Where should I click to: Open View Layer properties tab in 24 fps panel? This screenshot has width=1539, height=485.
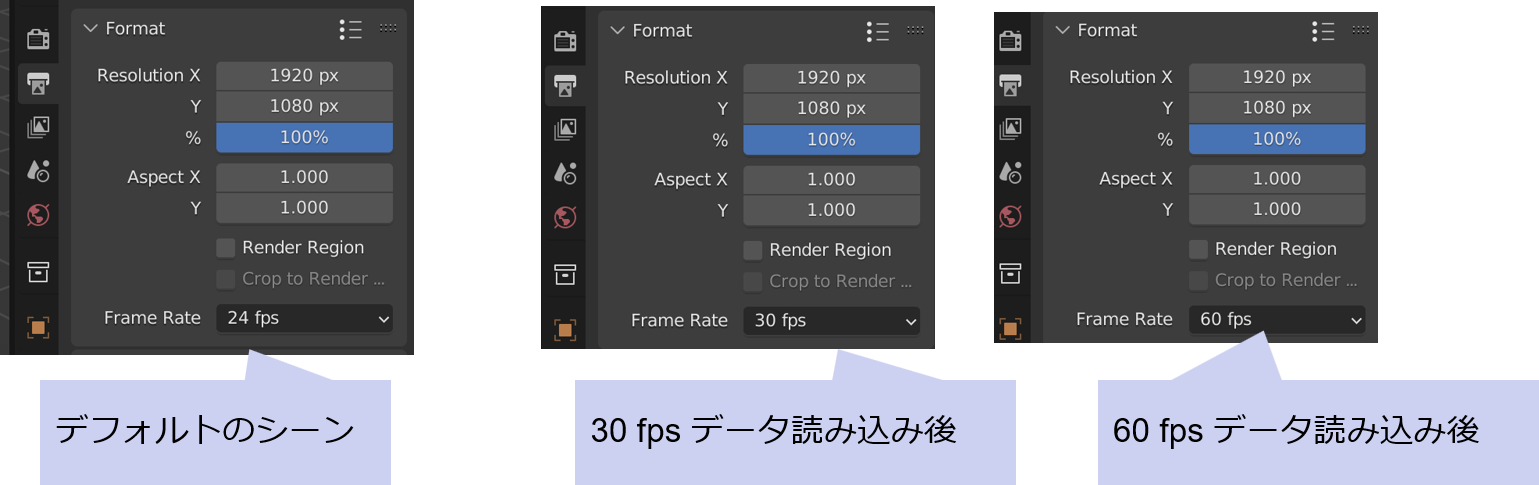[x=38, y=127]
